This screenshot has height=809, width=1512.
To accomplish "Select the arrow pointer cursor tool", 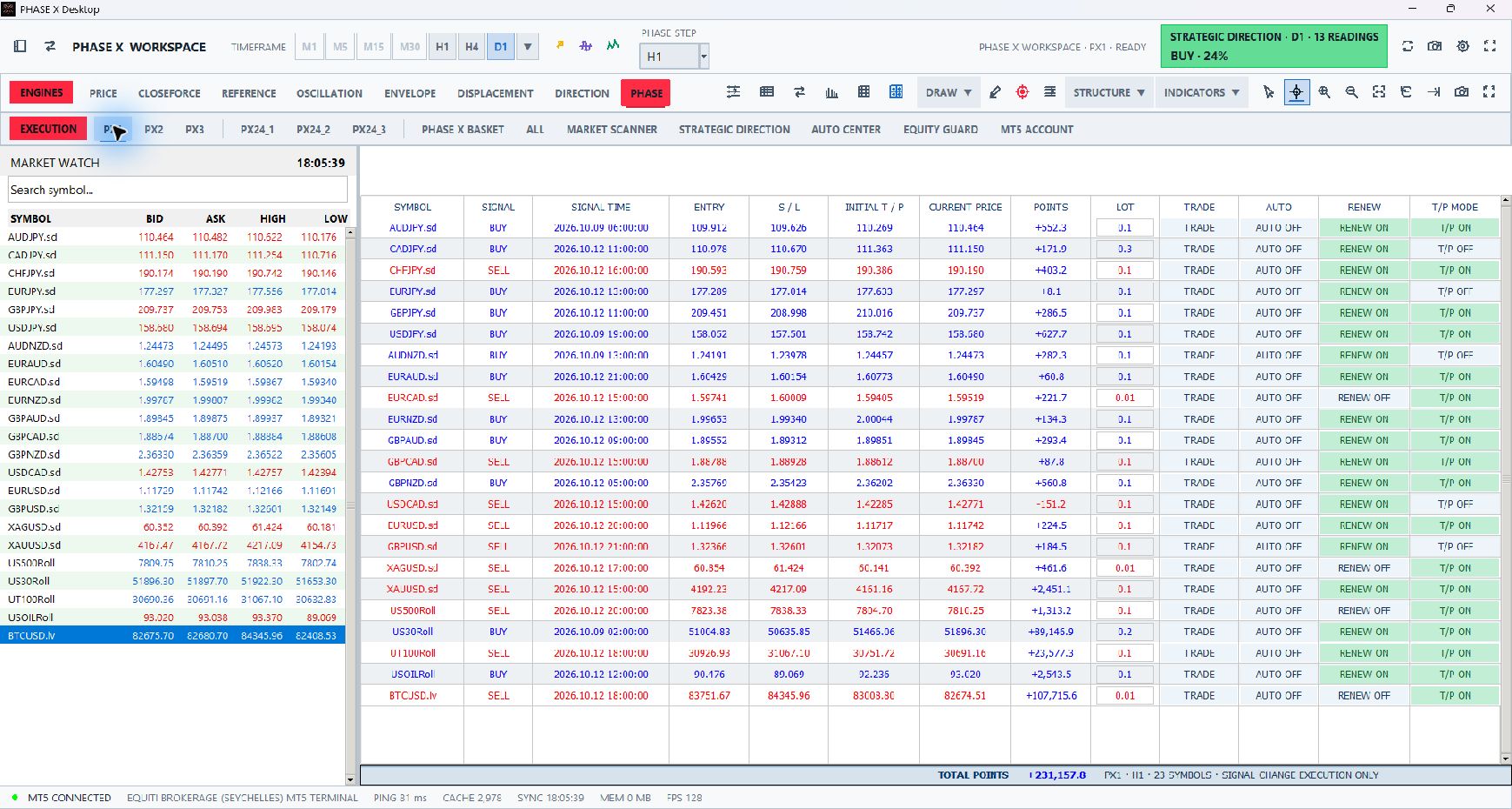I will pyautogui.click(x=1269, y=92).
